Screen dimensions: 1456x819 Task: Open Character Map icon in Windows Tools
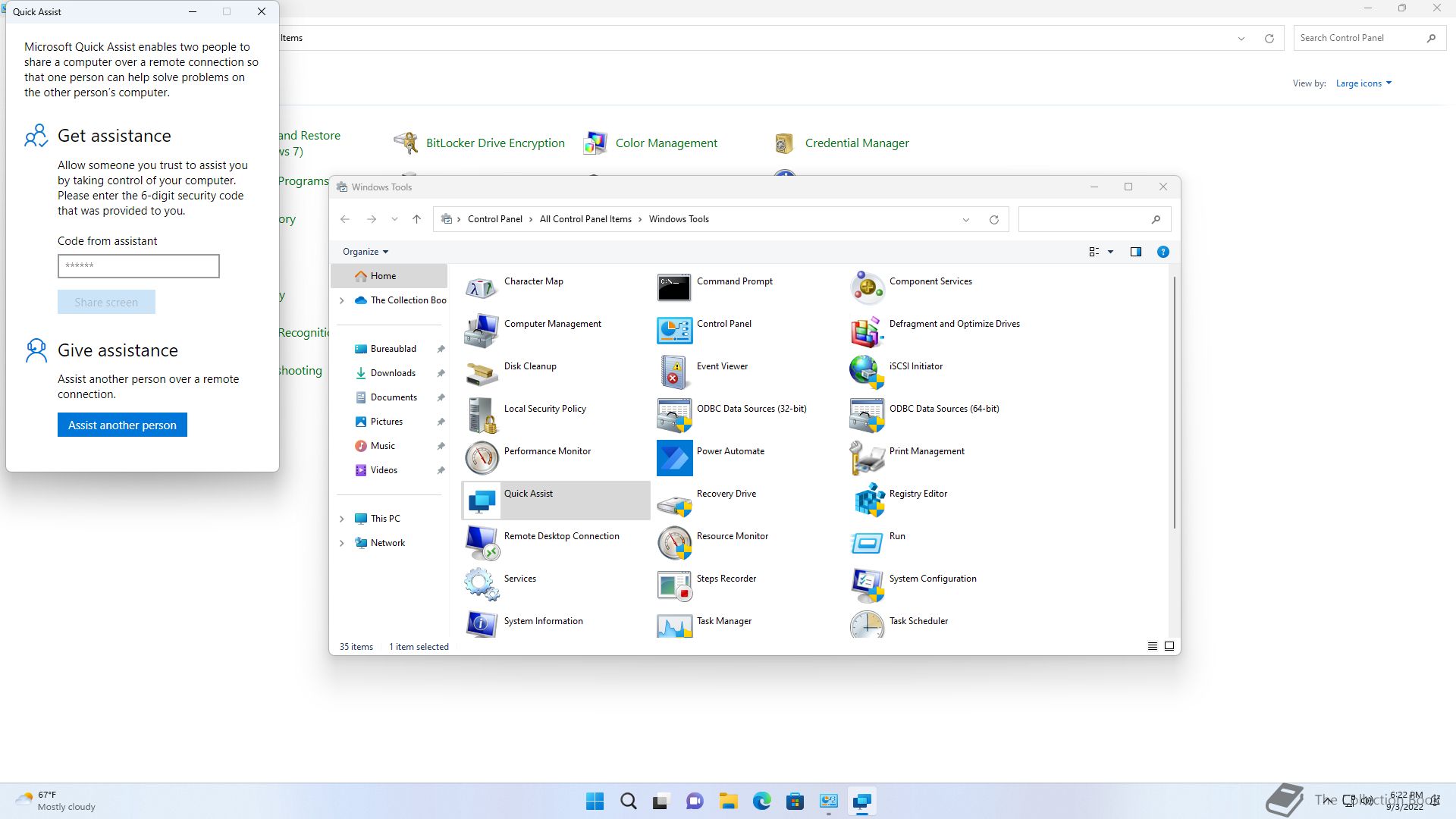coord(481,288)
